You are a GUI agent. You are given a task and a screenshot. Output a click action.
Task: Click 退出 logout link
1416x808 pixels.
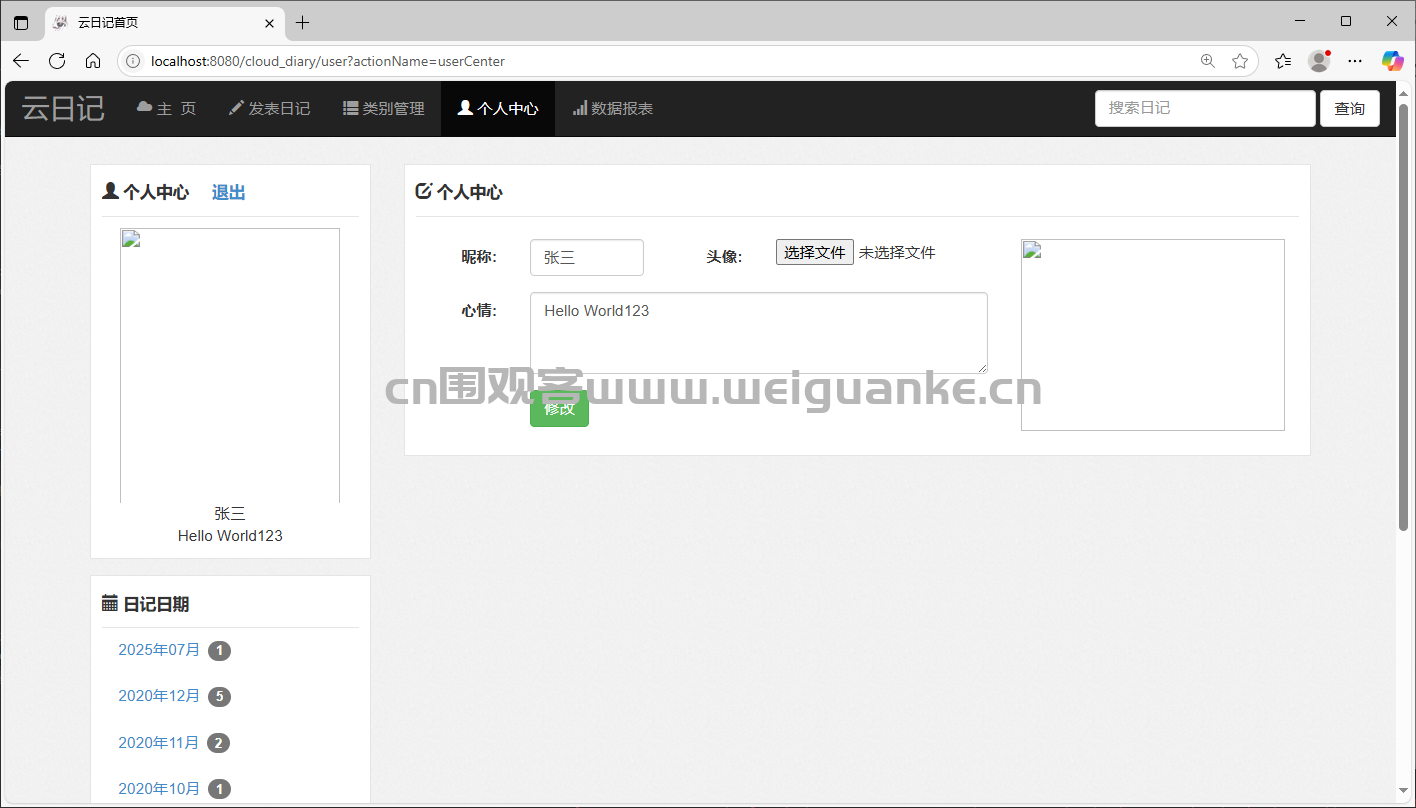click(228, 192)
